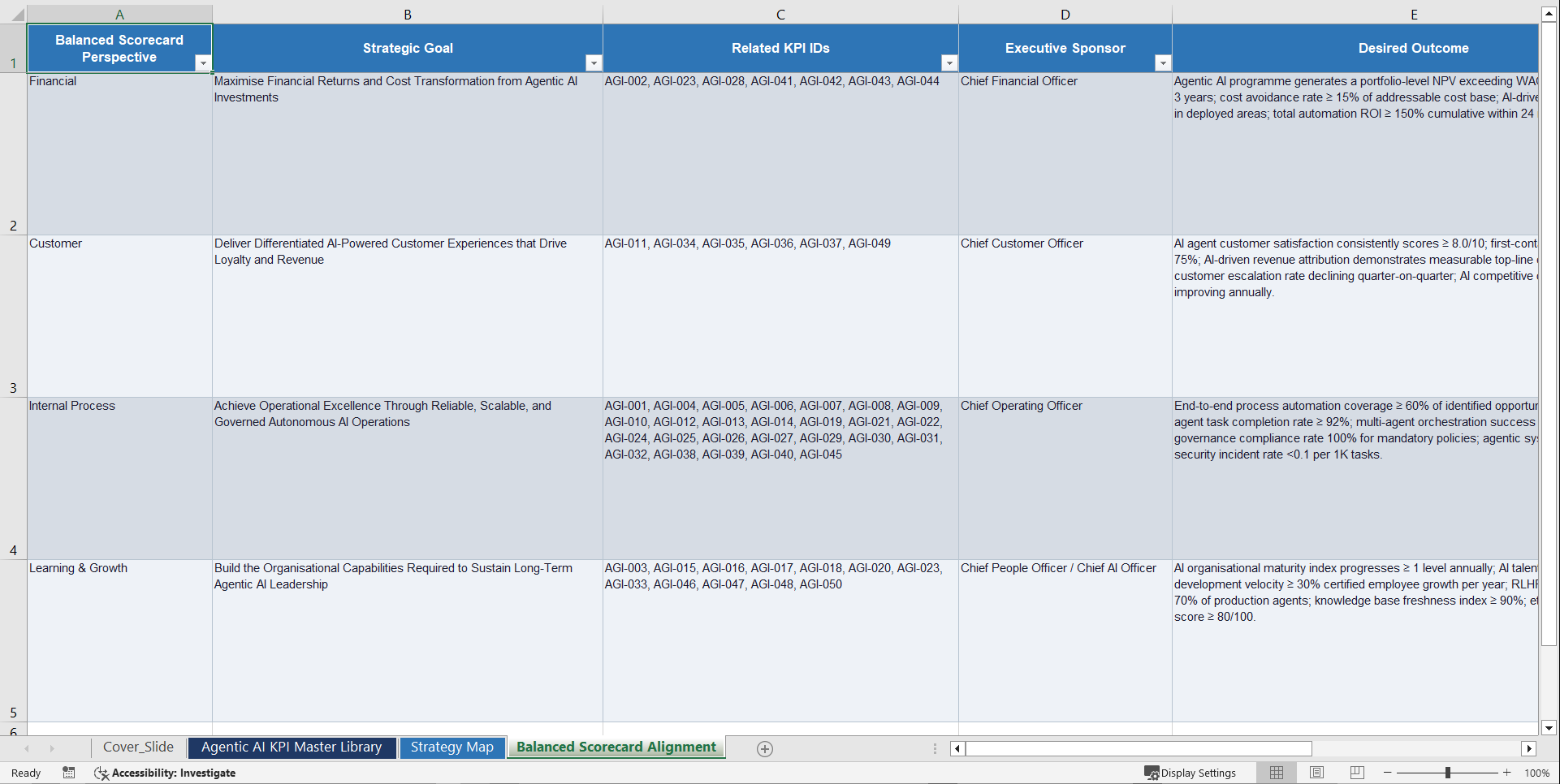Select the Achieve Operational Excellence goal cell
Image resolution: width=1560 pixels, height=784 pixels.
pos(408,479)
